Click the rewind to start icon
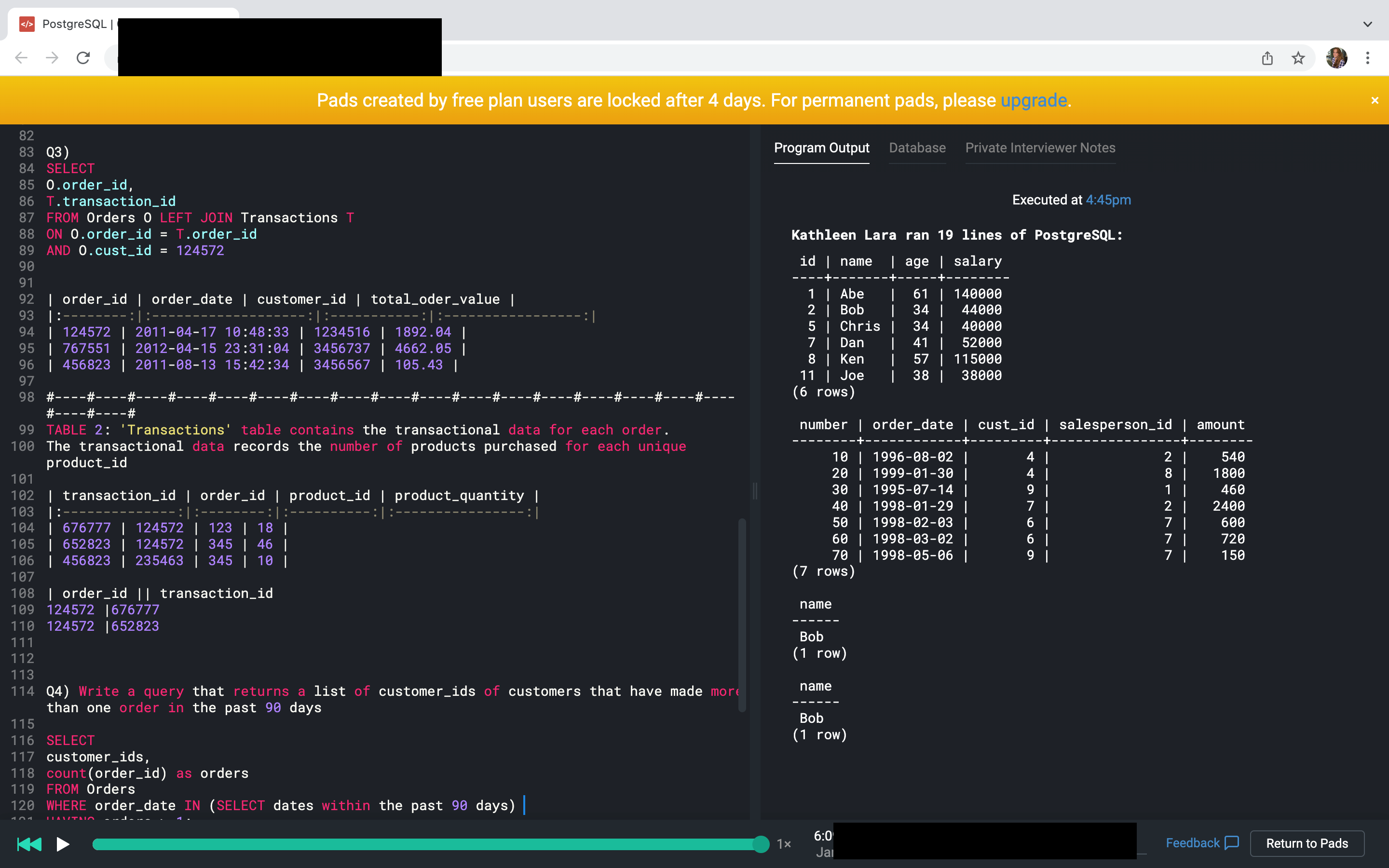The image size is (1389, 868). pyautogui.click(x=29, y=844)
